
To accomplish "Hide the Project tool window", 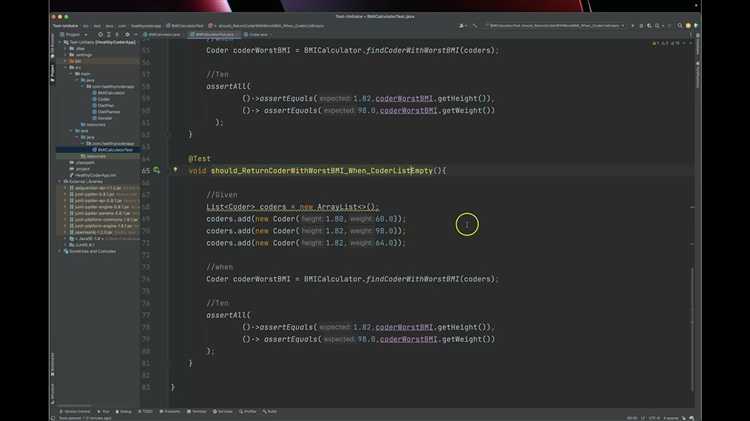I will 135,34.
